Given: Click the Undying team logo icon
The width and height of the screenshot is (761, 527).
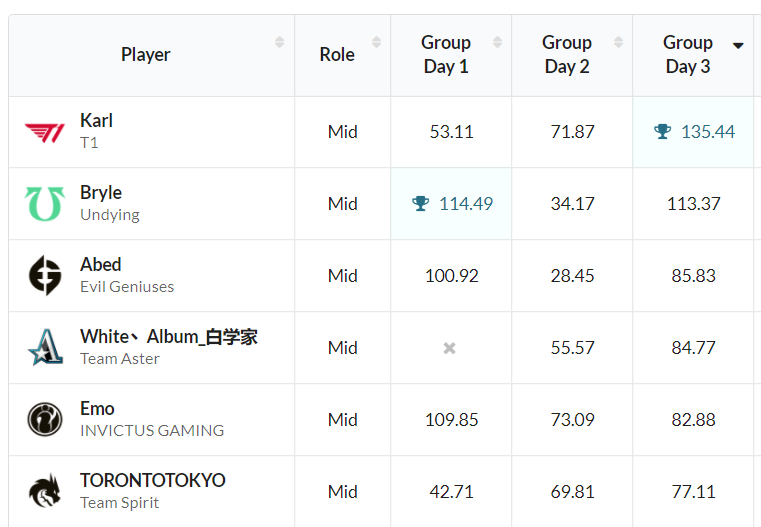Looking at the screenshot, I should pos(44,204).
